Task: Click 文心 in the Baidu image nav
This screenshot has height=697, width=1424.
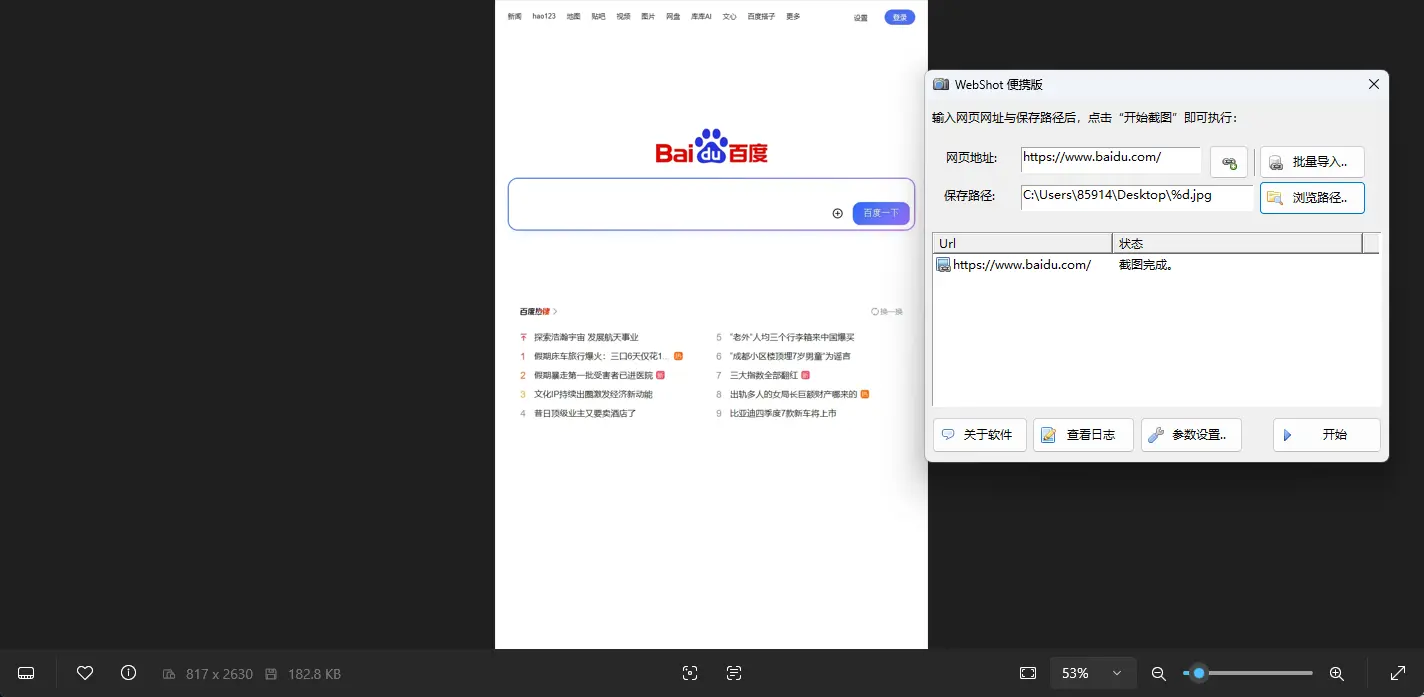Action: [x=729, y=16]
